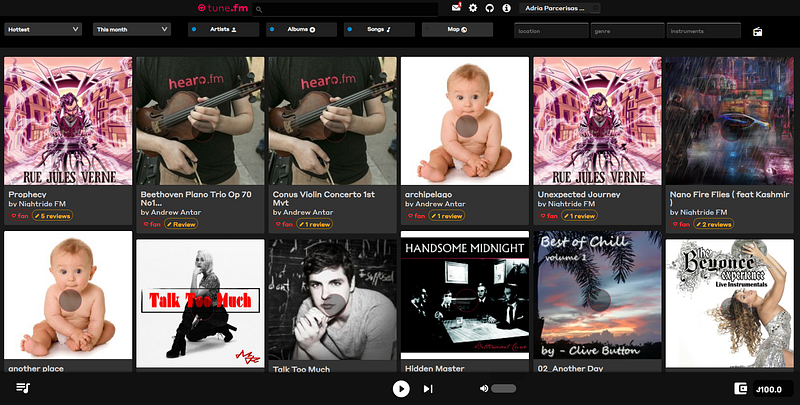Screen dimensions: 800x405
Task: Play the Nano Fire Flies cover
Action: (730, 121)
